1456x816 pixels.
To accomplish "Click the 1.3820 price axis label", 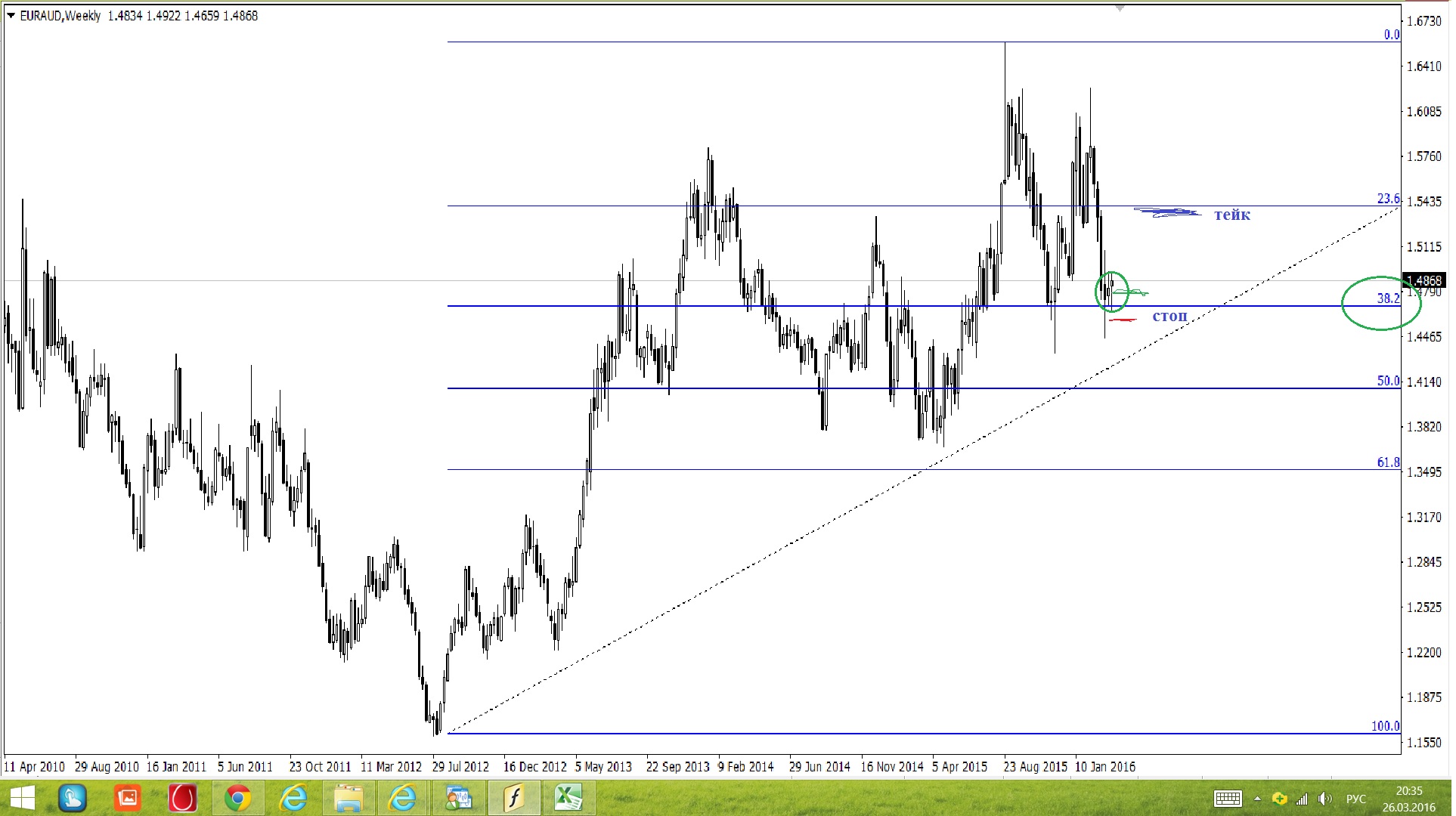I will click(1423, 427).
